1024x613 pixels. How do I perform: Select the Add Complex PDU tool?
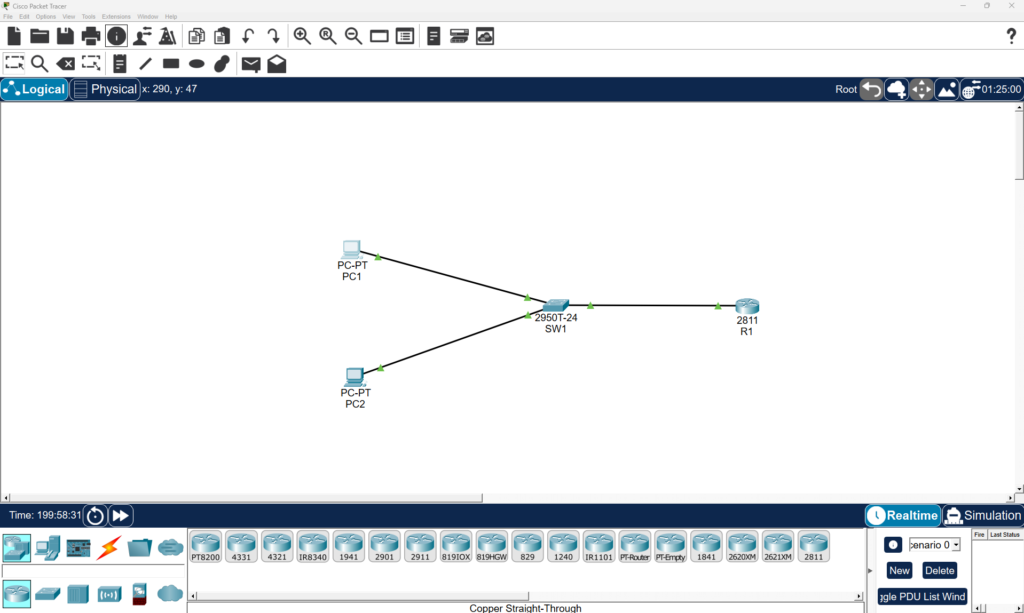276,63
